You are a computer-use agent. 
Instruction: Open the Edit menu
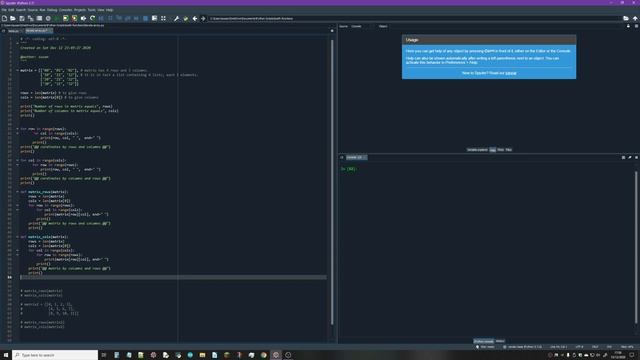(x=11, y=10)
